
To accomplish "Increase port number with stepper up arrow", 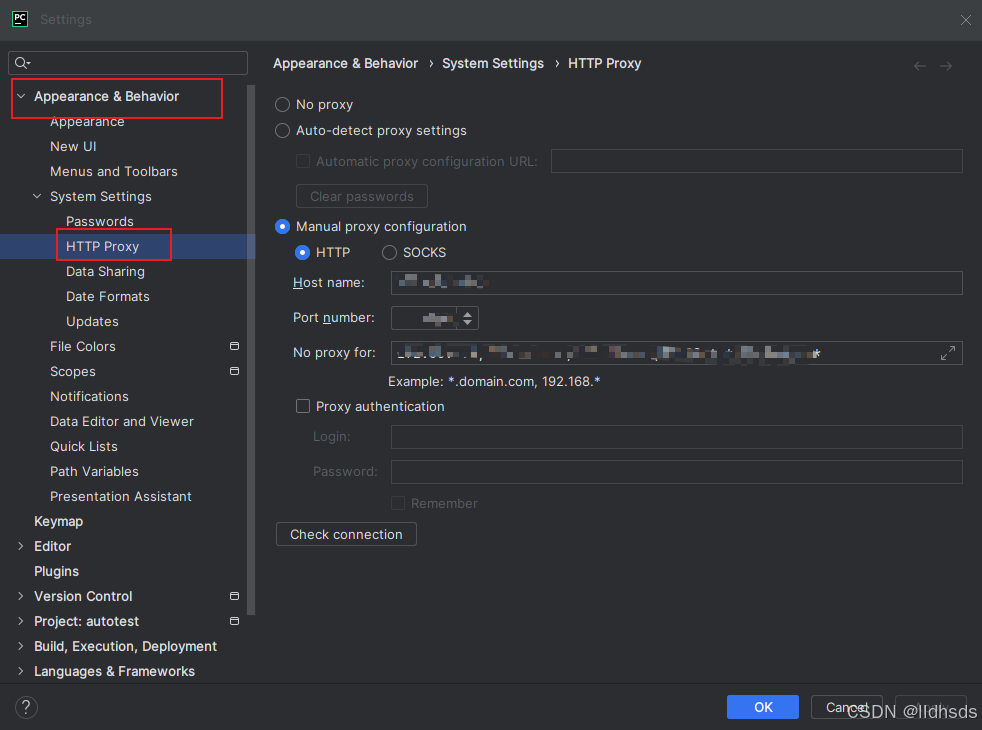I will [467, 314].
